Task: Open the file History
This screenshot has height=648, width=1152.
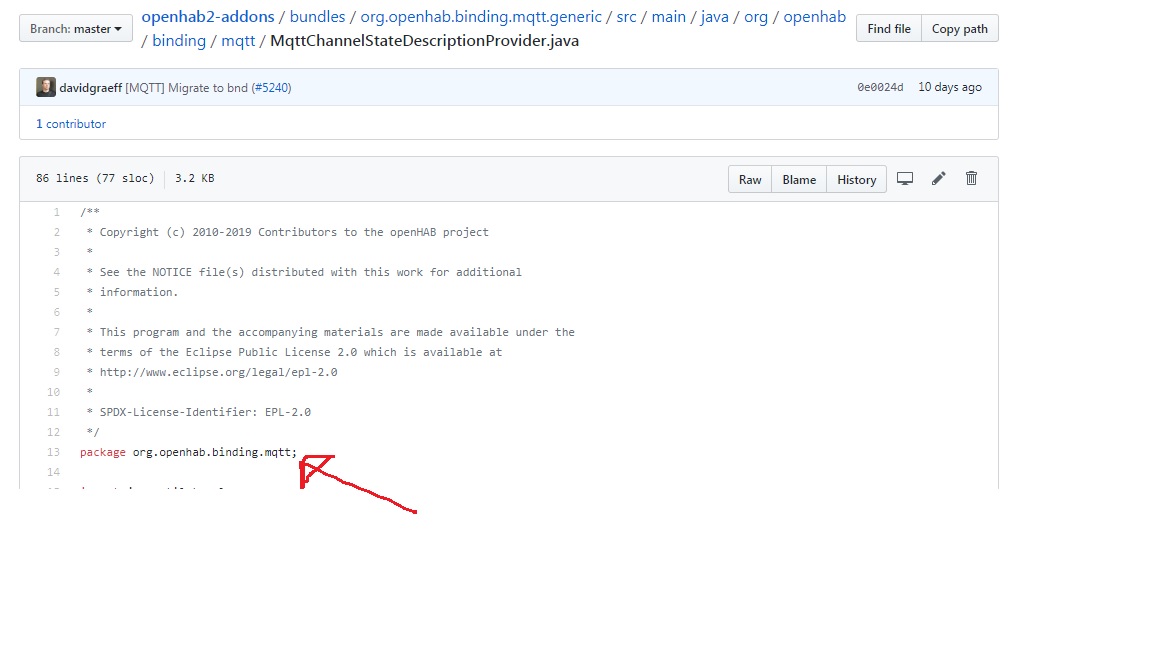Action: pos(857,179)
